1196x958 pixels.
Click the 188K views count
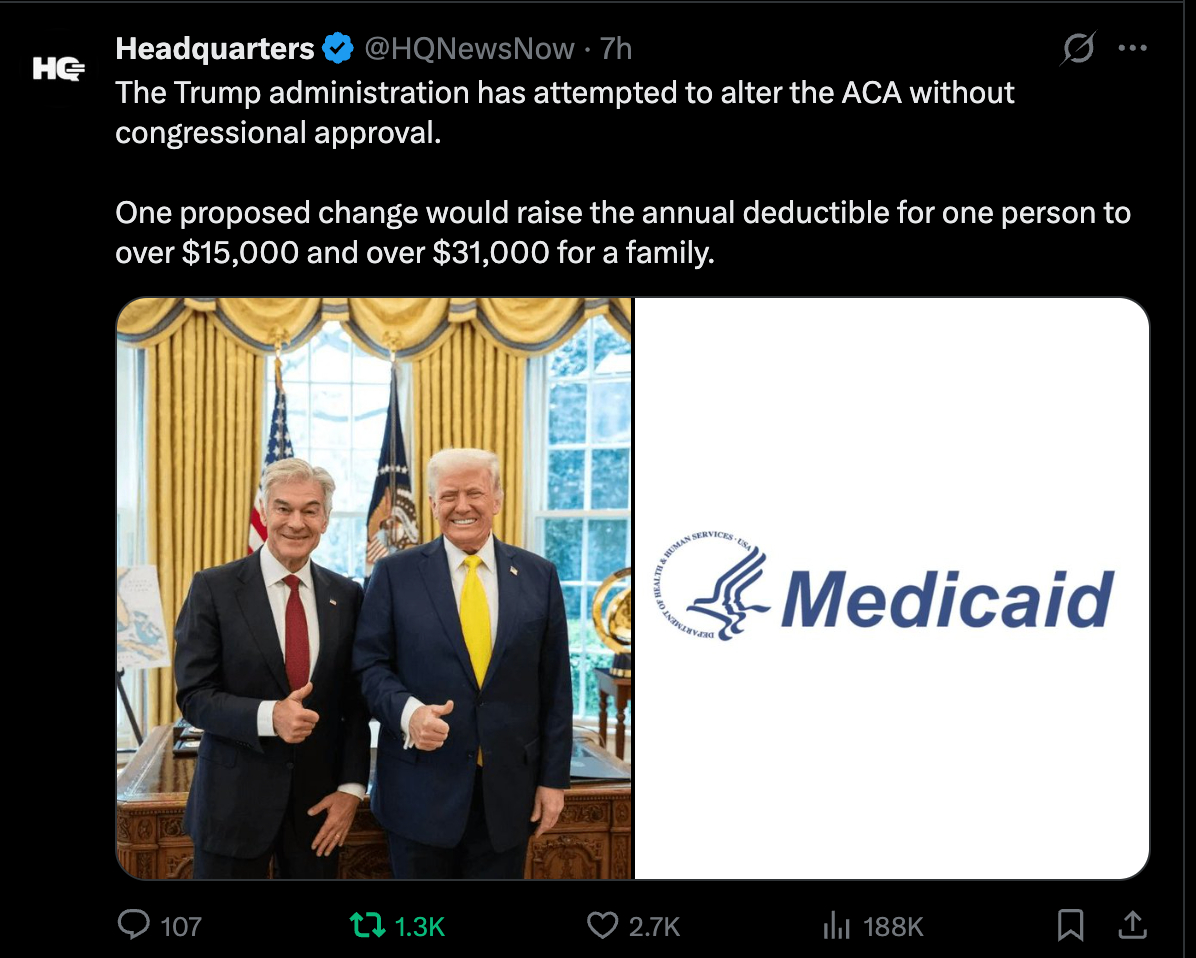click(893, 927)
